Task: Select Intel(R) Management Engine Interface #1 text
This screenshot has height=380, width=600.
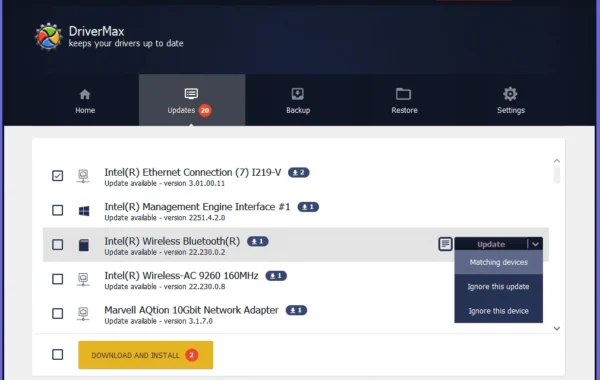Action: click(197, 207)
